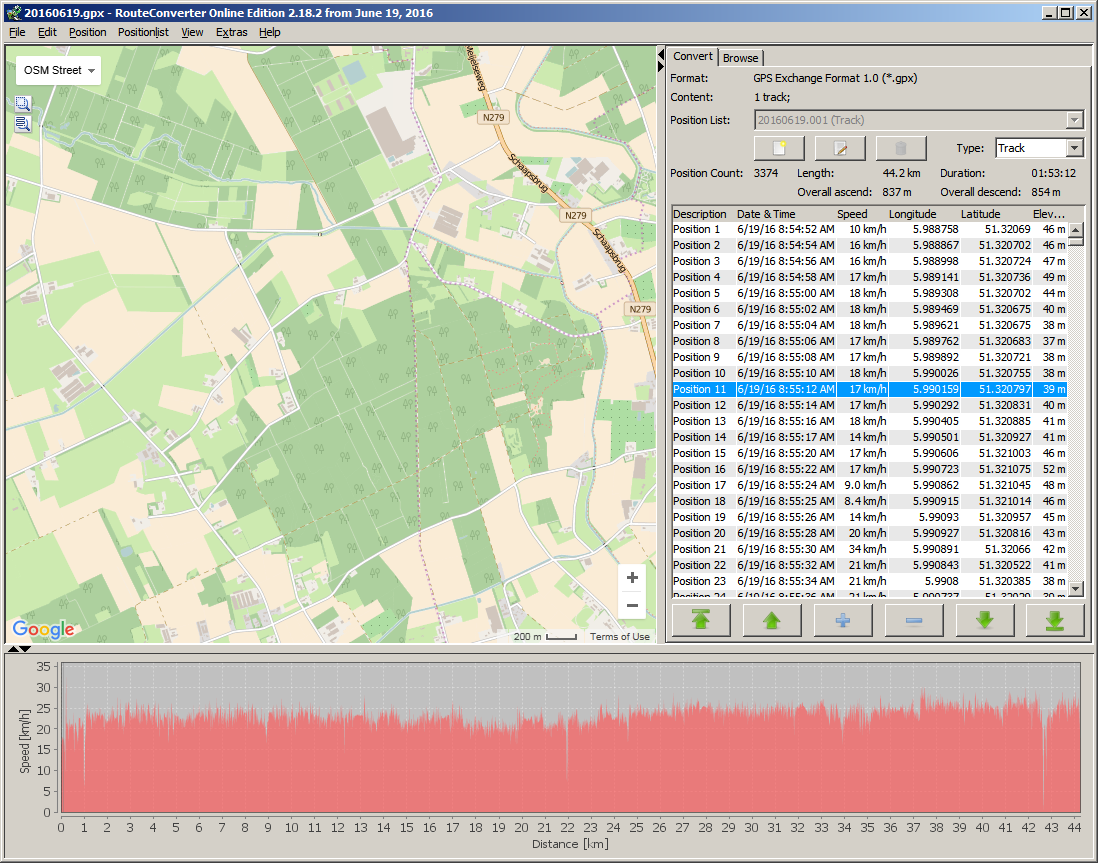Click the zoom-to-selection box magnifier on map
Image resolution: width=1098 pixels, height=863 pixels.
click(x=22, y=104)
